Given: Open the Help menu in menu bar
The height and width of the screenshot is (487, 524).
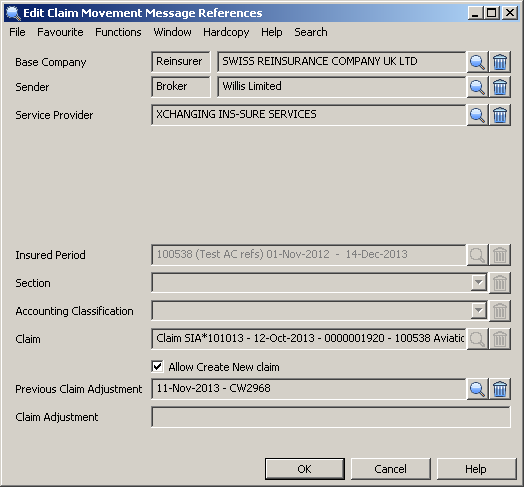Looking at the screenshot, I should tap(272, 32).
